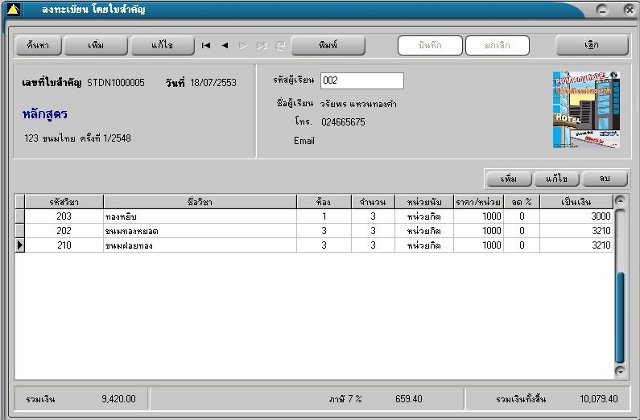
Task: Click the phone number 024665675
Action: (x=343, y=122)
